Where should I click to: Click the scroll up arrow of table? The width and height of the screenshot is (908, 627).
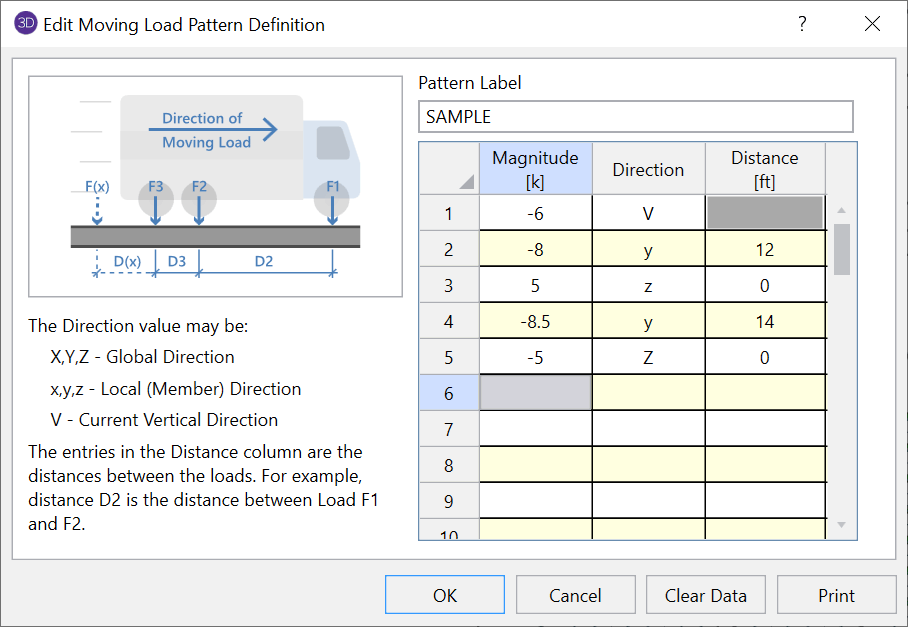(842, 210)
